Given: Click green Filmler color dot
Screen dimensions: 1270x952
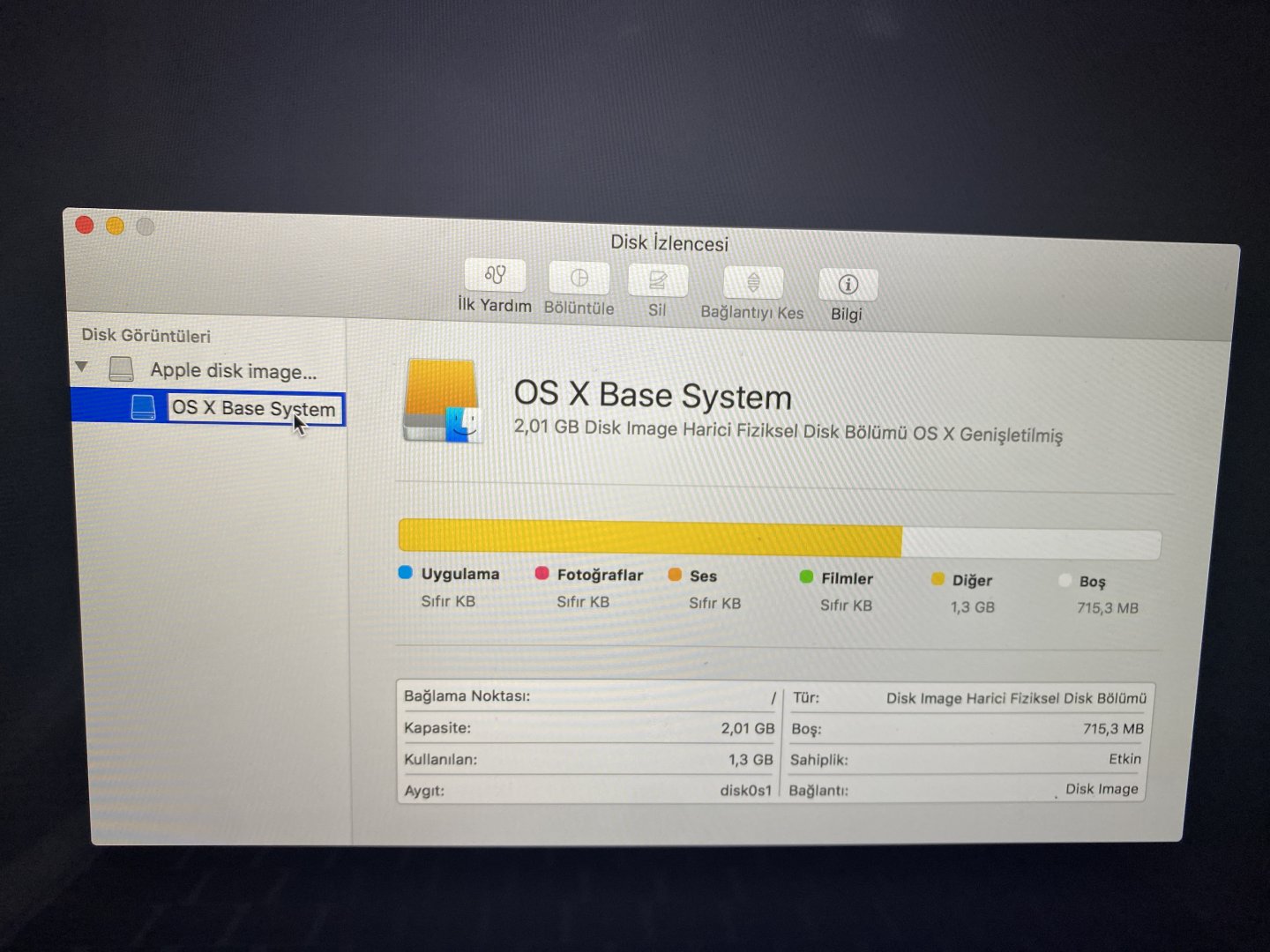Looking at the screenshot, I should tap(806, 577).
